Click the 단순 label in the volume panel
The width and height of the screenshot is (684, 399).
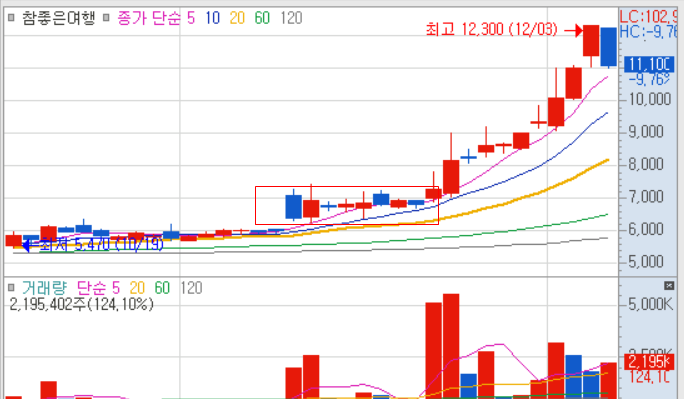92,288
